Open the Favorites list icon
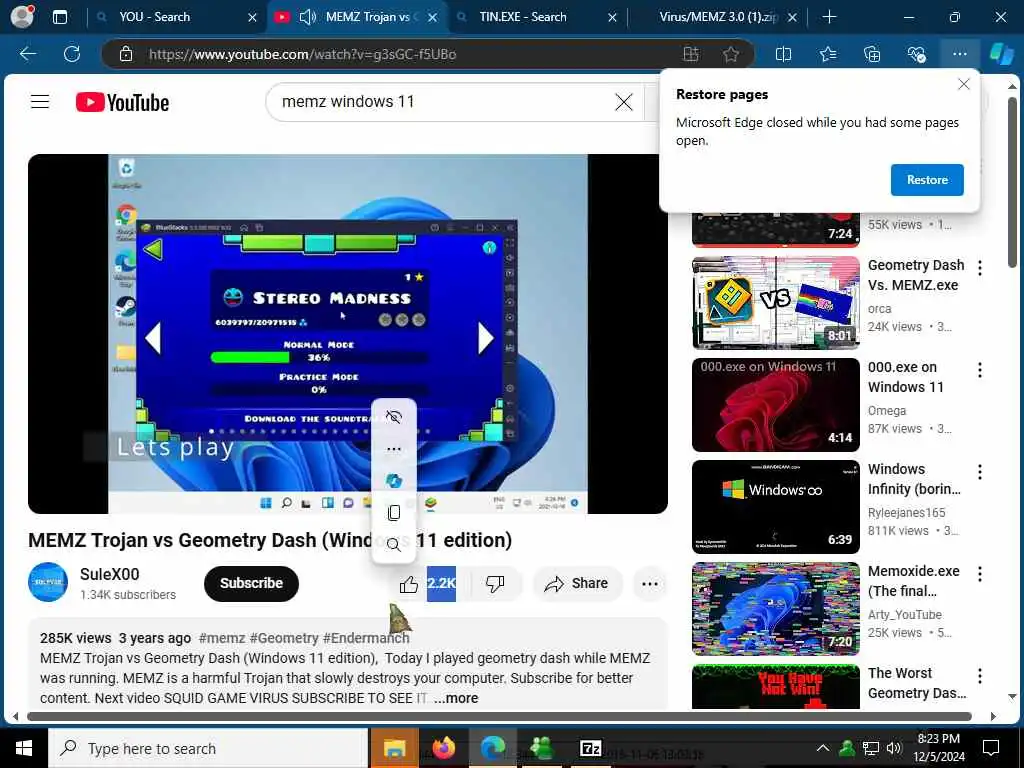The image size is (1024, 768). (x=827, y=54)
